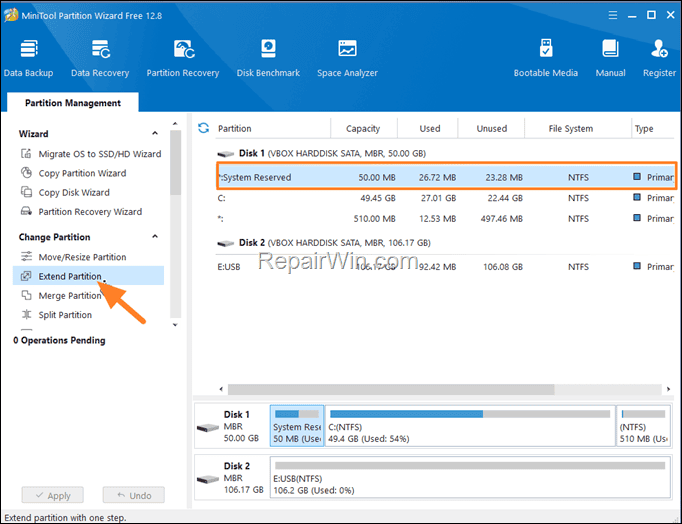Viewport: 682px width, 524px height.
Task: Click horizontal scrollbar right arrow
Action: 668,389
